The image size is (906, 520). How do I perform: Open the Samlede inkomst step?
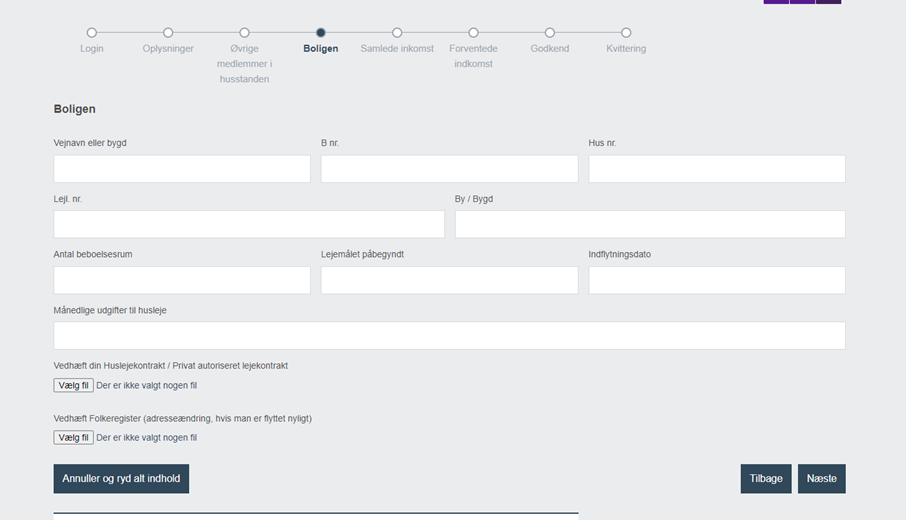point(397,33)
